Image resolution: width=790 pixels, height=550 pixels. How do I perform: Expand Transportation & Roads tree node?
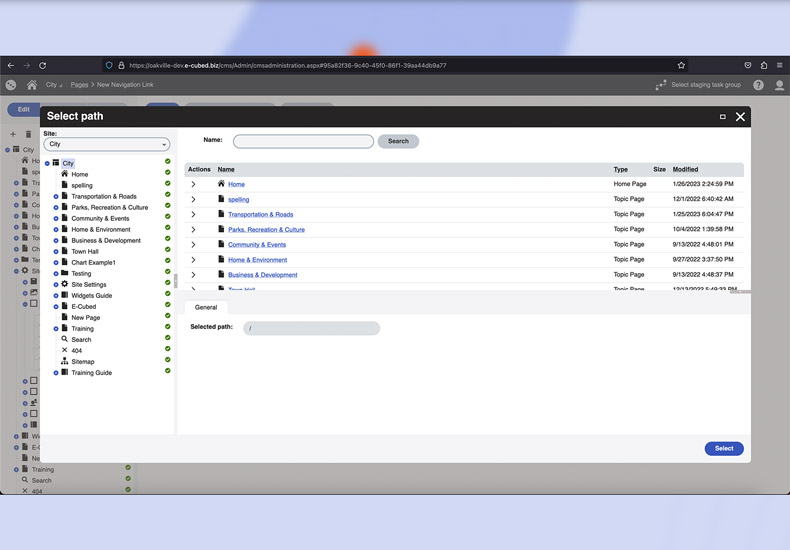click(56, 197)
